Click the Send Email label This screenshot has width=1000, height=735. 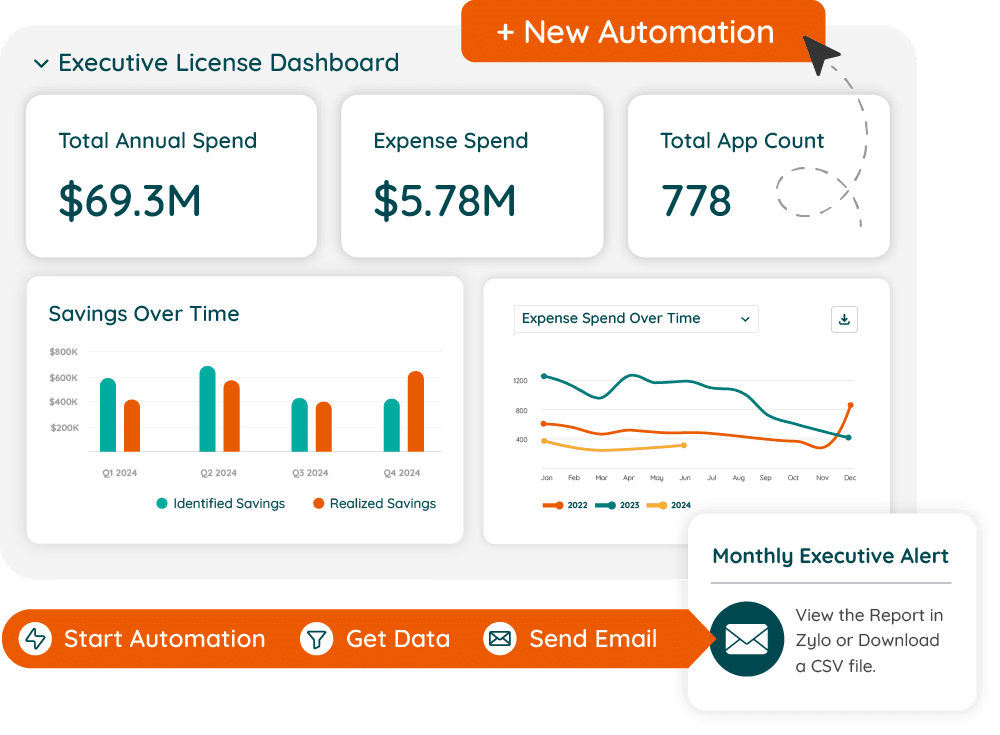click(x=592, y=638)
